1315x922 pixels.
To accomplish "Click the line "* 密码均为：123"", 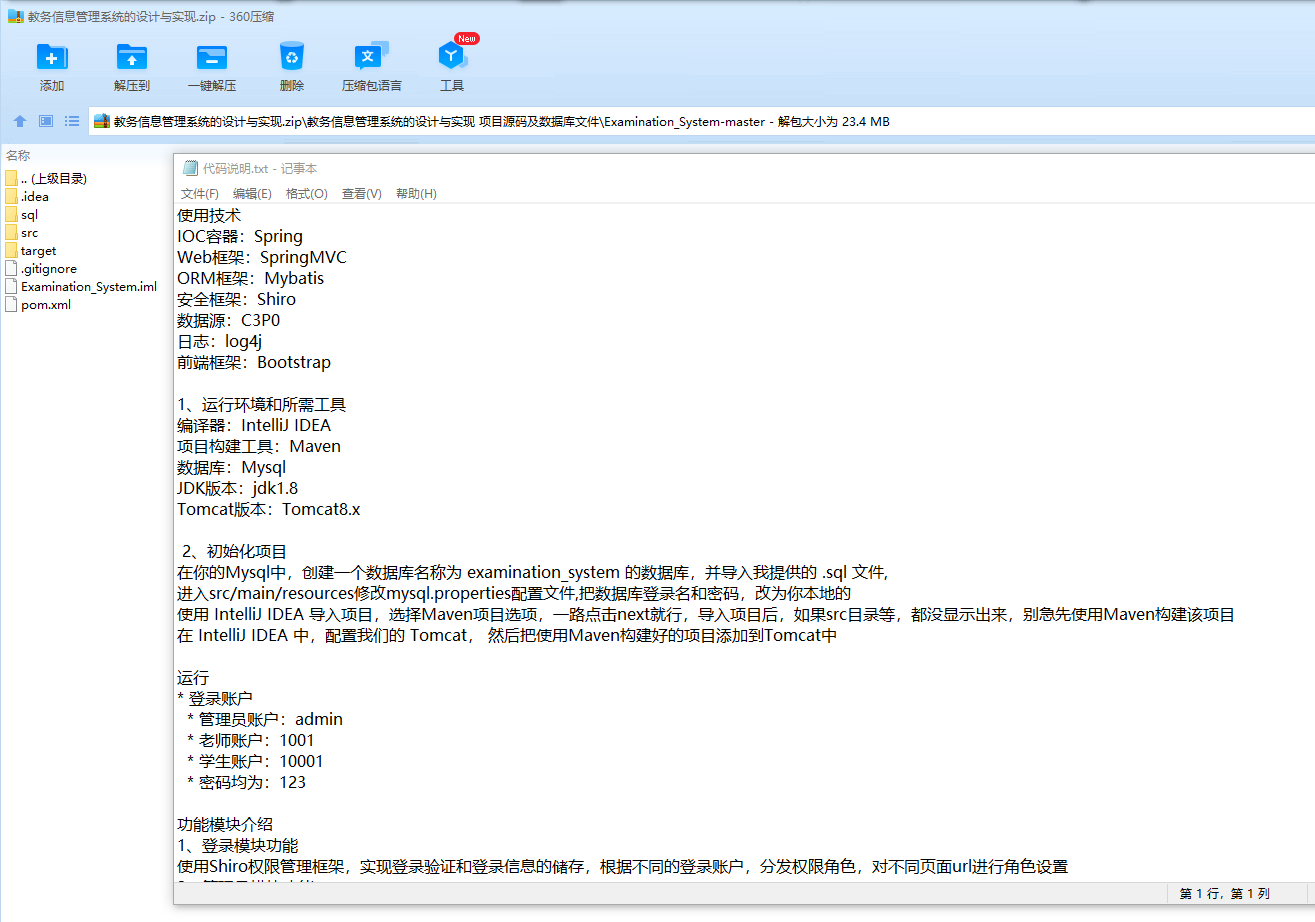I will point(246,782).
